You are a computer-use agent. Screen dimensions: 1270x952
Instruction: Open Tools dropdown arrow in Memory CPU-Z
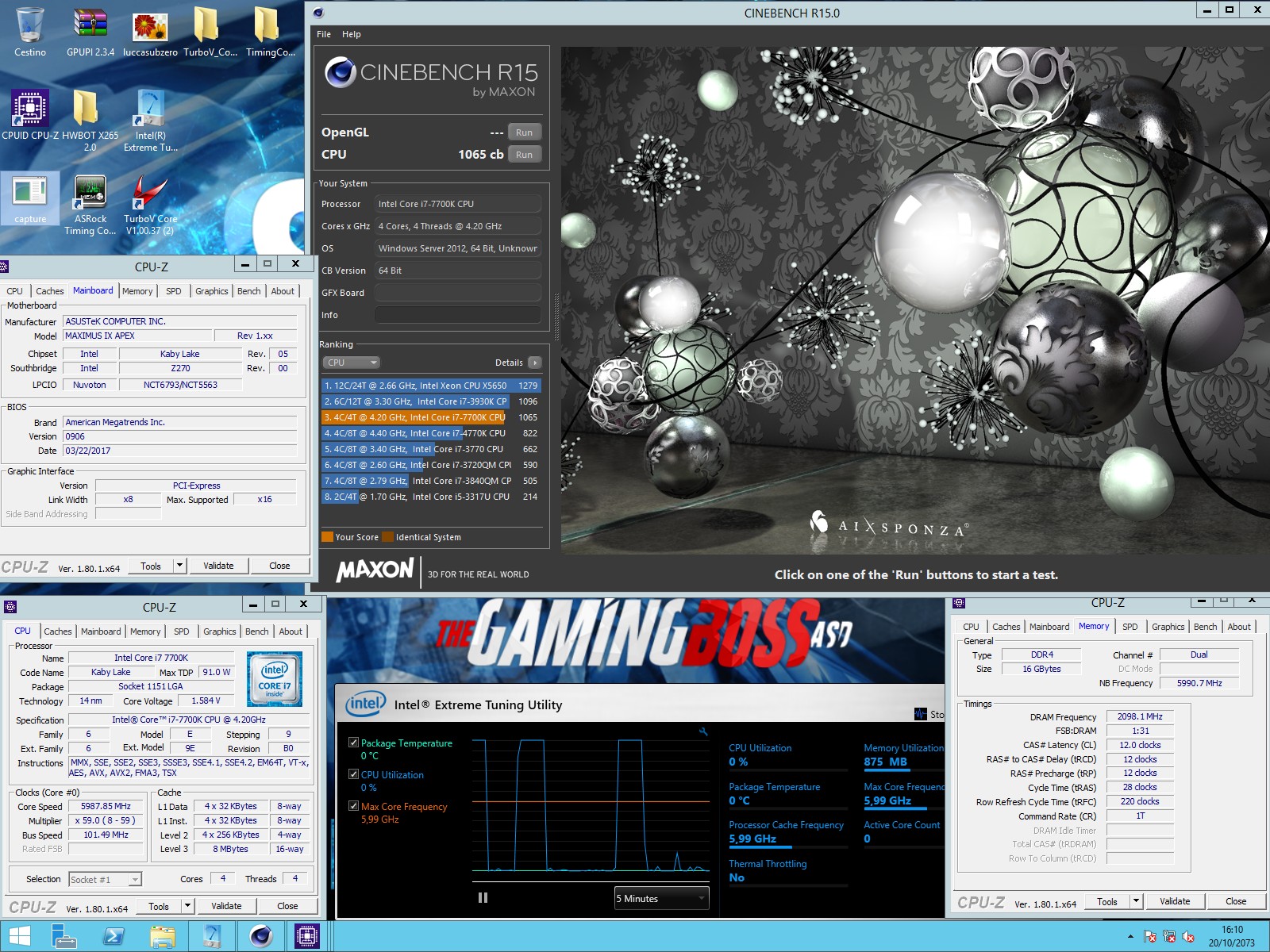pyautogui.click(x=1137, y=901)
